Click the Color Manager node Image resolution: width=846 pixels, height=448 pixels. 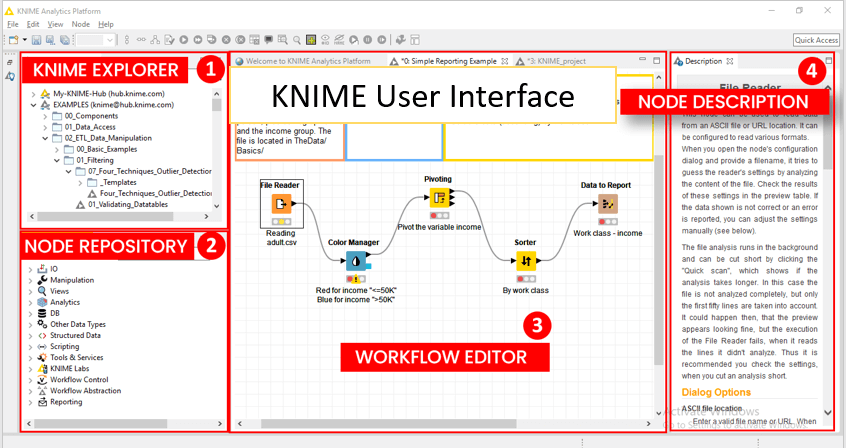click(357, 260)
